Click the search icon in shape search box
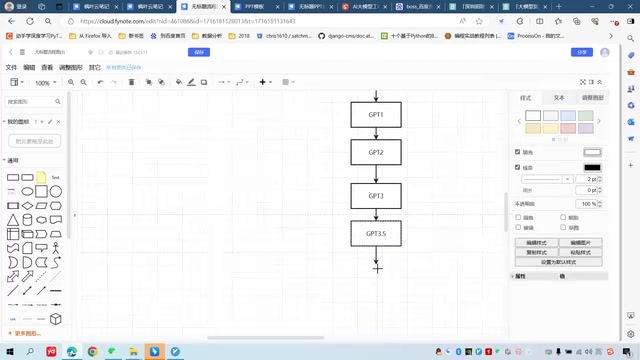The image size is (640, 360). pos(58,101)
